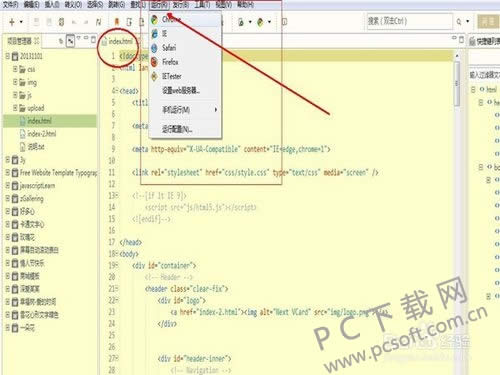The width and height of the screenshot is (500, 375).
Task: Choose the Chrome browser icon in Run menu
Action: [x=154, y=20]
